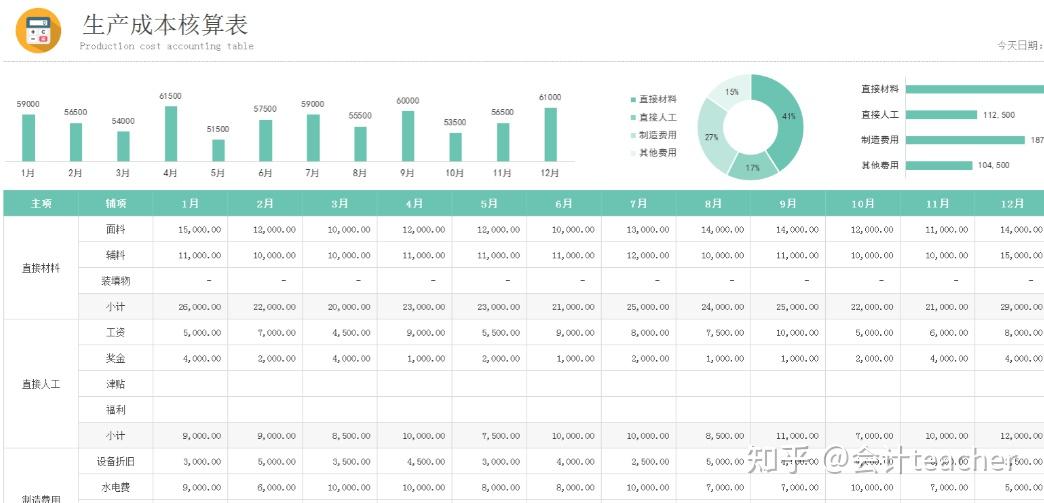Viewport: 1044px width, 503px height.
Task: Select the 17% donut chart segment
Action: (x=753, y=168)
